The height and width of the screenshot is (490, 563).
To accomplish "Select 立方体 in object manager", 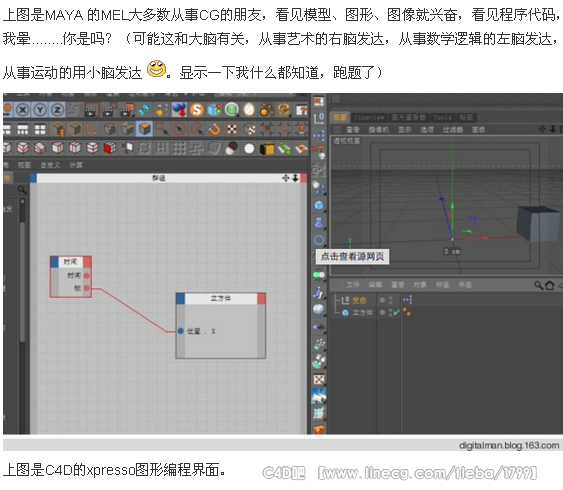I will pos(362,313).
